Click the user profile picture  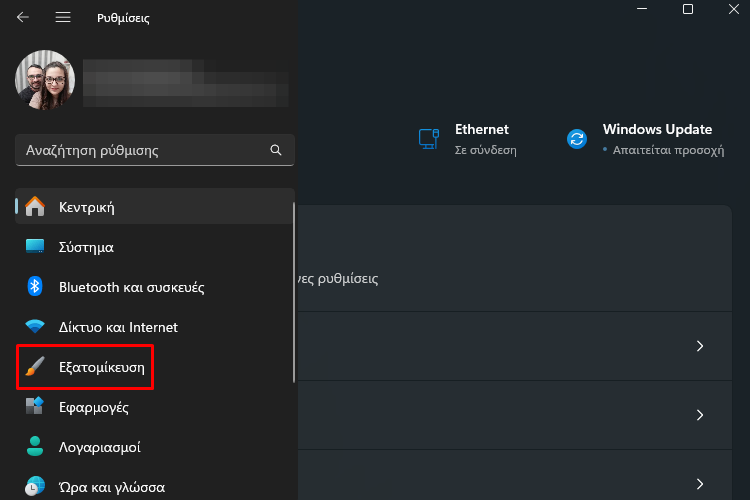[x=45, y=80]
